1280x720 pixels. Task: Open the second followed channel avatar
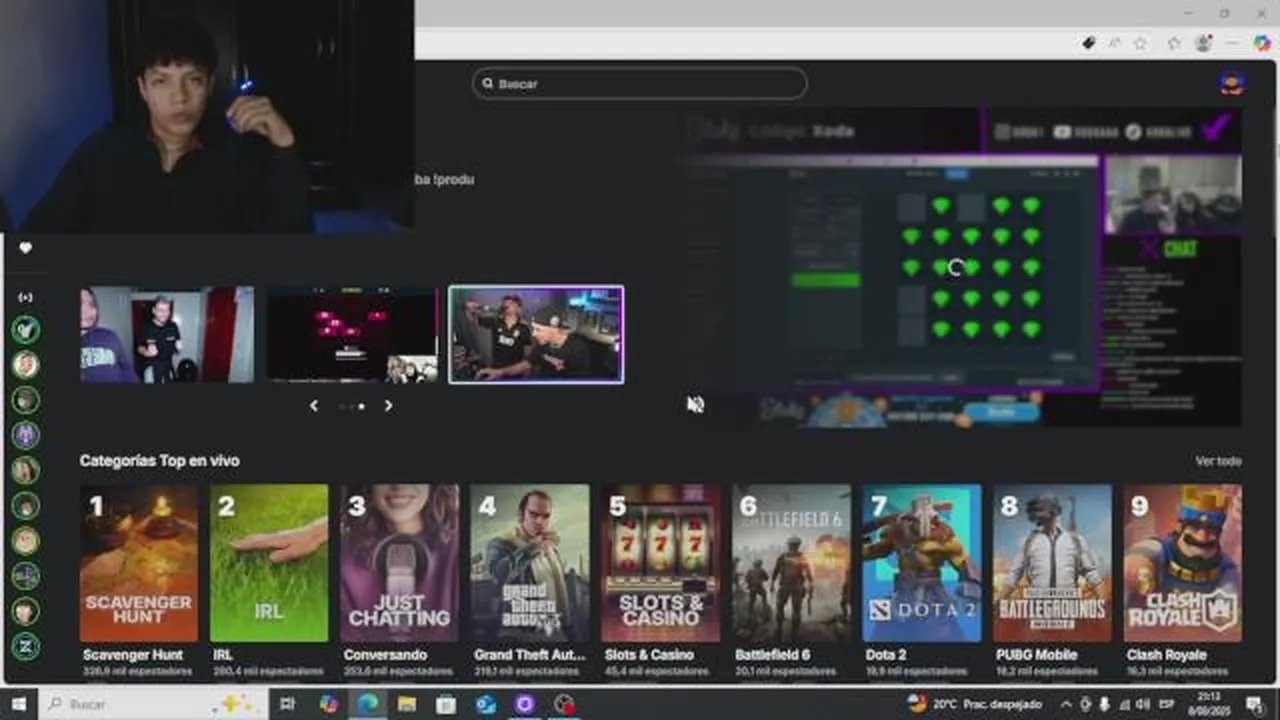26,364
